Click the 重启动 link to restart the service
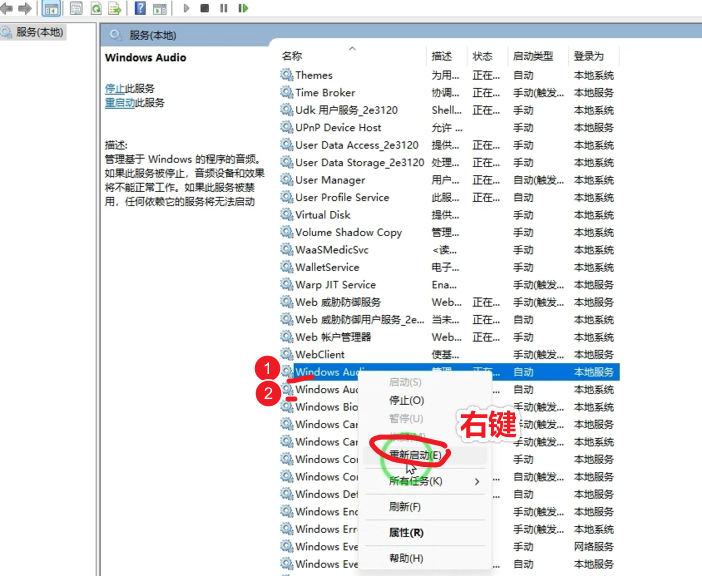The width and height of the screenshot is (702, 576). tap(120, 102)
